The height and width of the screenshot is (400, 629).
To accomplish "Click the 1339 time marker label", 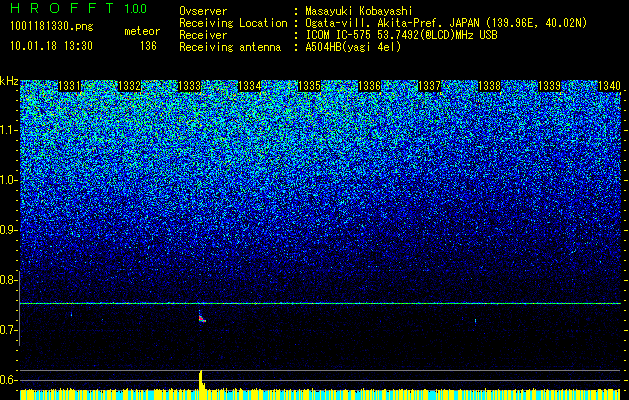I will click(549, 86).
